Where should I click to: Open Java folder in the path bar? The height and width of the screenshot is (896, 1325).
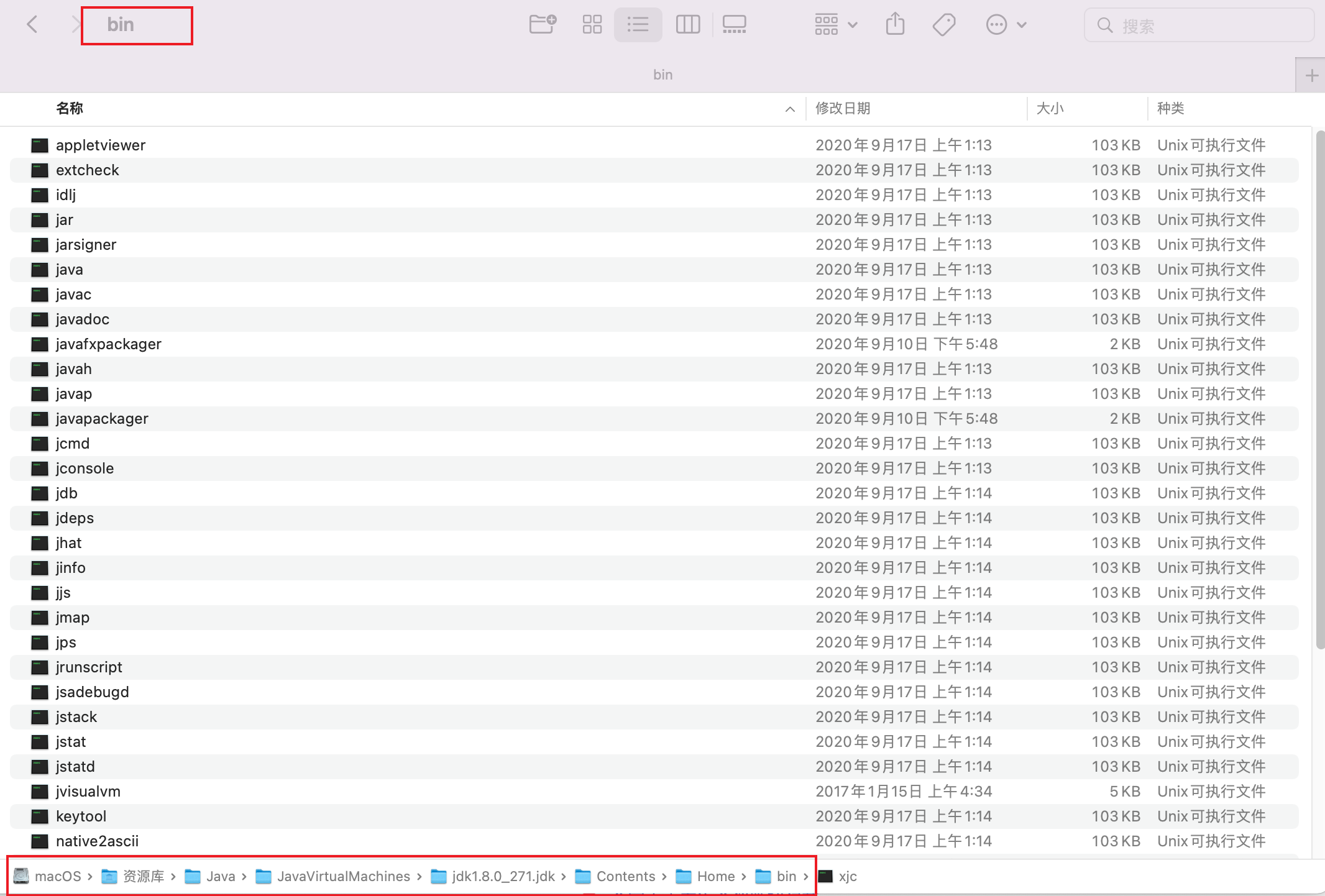[210, 876]
